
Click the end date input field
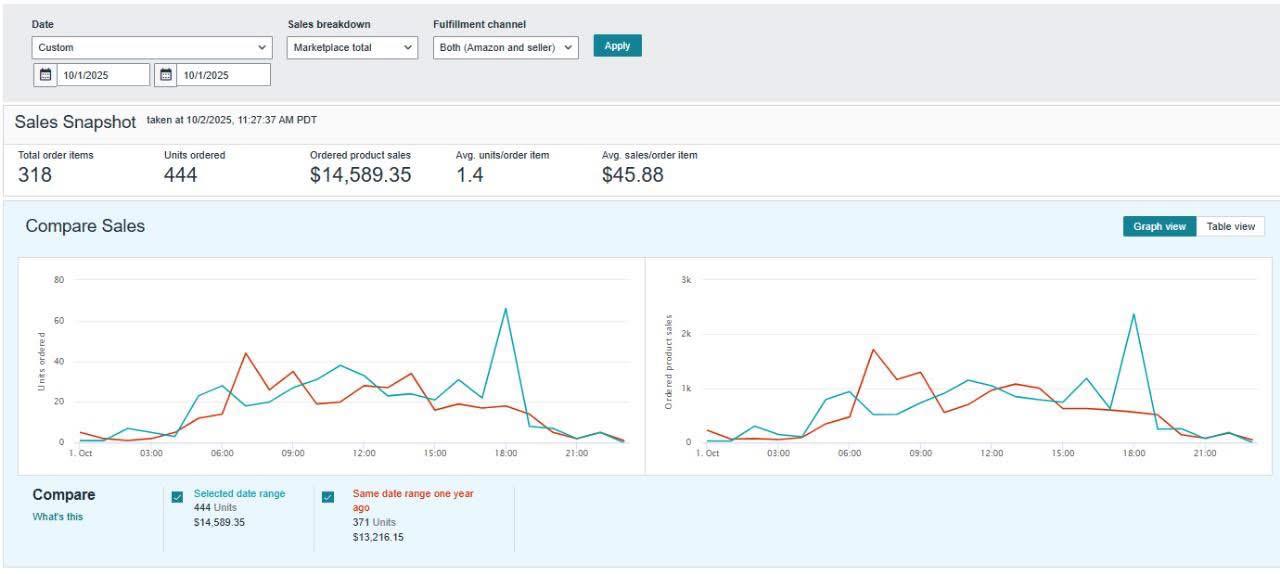pyautogui.click(x=224, y=75)
